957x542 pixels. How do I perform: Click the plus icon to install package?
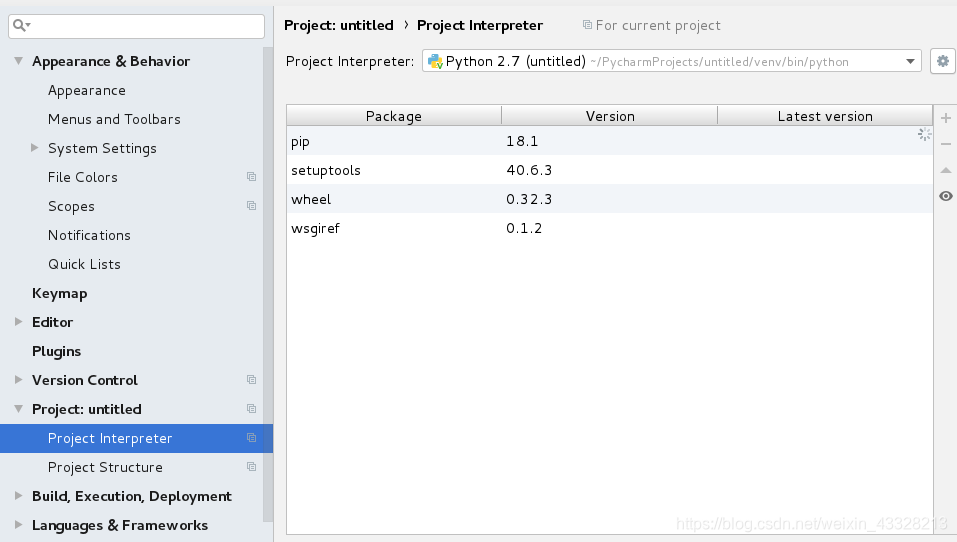[x=945, y=118]
